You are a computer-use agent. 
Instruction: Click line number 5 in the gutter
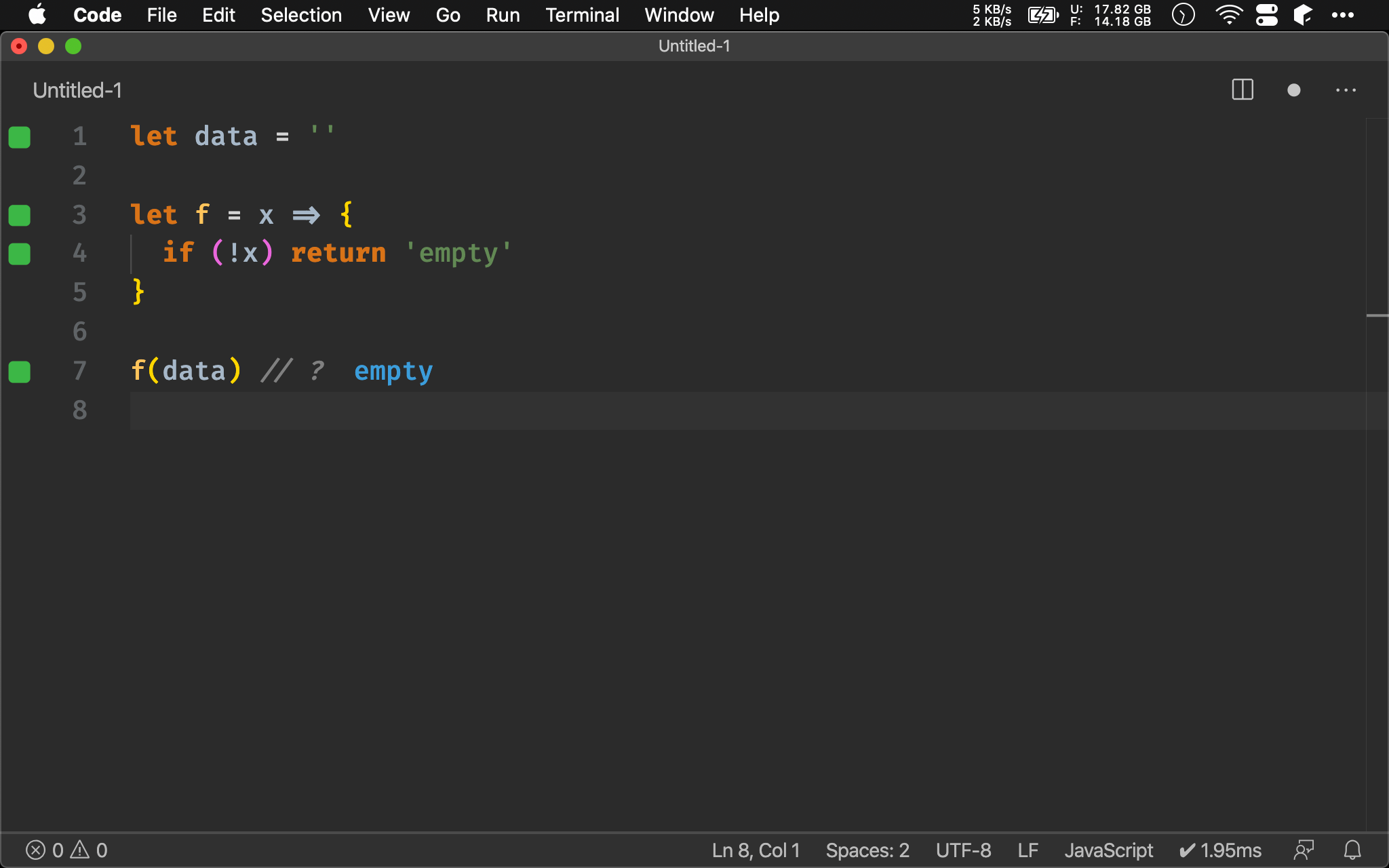tap(80, 292)
